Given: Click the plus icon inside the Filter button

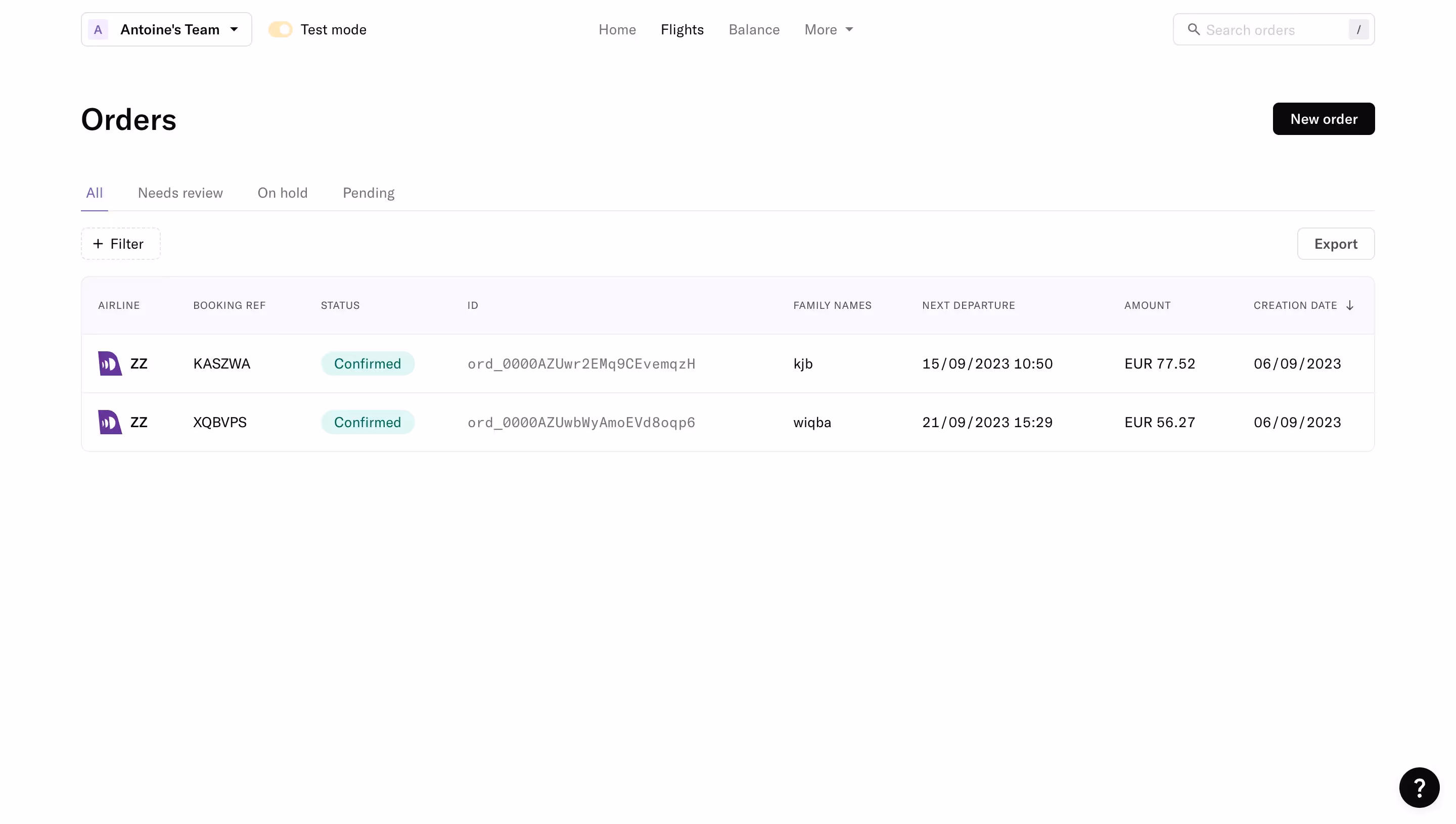Looking at the screenshot, I should [x=98, y=244].
